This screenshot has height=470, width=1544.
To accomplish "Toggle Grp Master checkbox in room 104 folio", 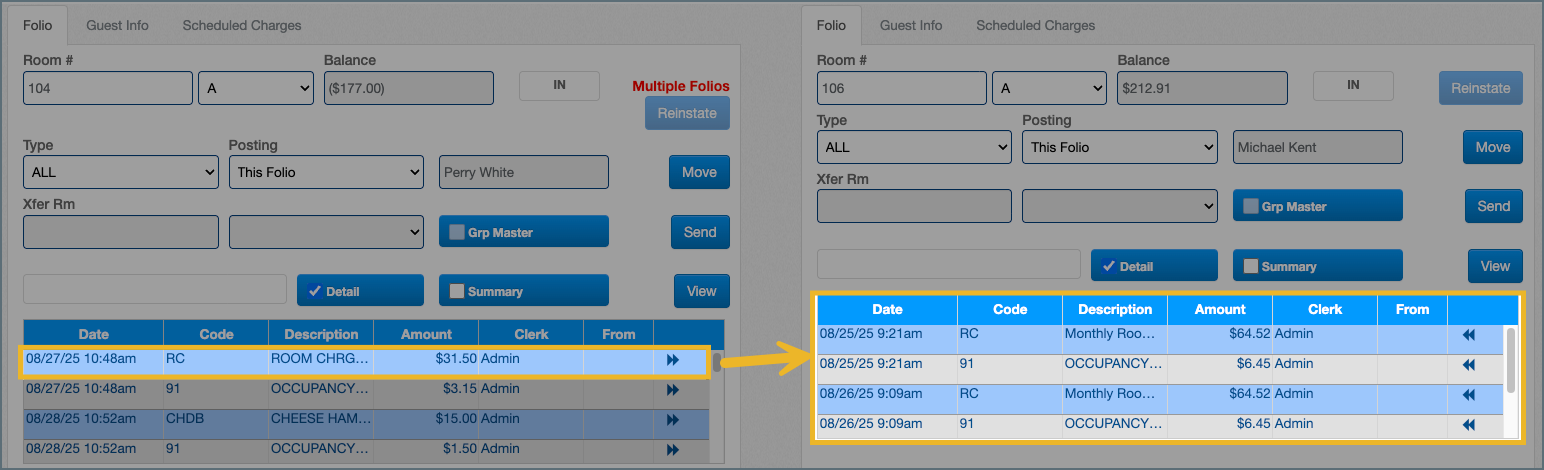I will coord(457,232).
